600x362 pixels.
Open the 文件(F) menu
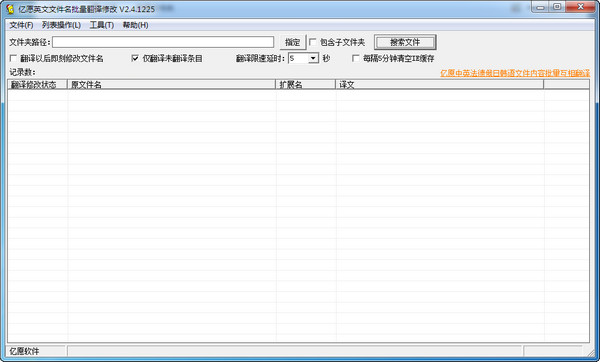pyautogui.click(x=21, y=25)
